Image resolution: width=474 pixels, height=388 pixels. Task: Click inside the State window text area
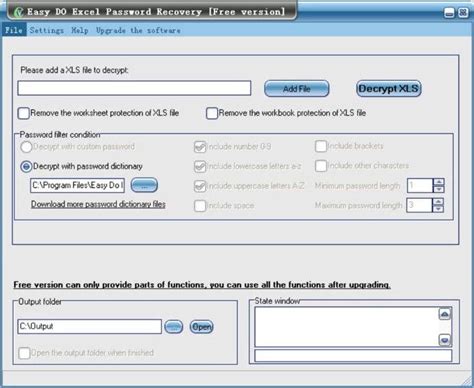(x=347, y=327)
